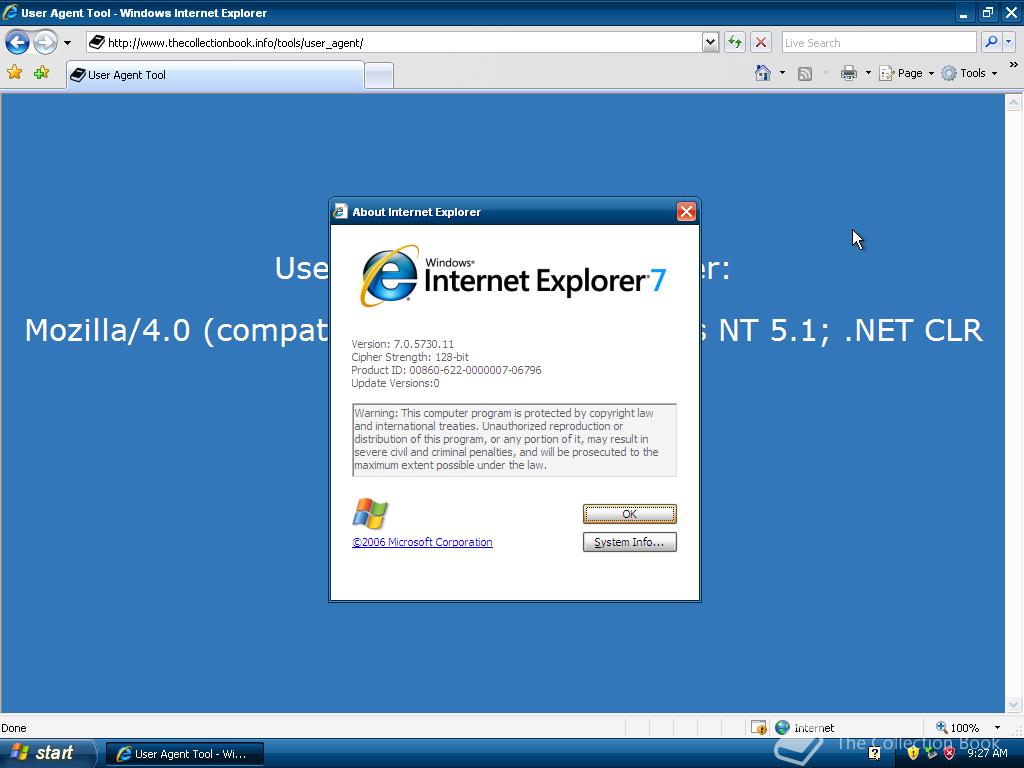
Task: Click the Windows flag logo in dialog
Action: pos(370,513)
